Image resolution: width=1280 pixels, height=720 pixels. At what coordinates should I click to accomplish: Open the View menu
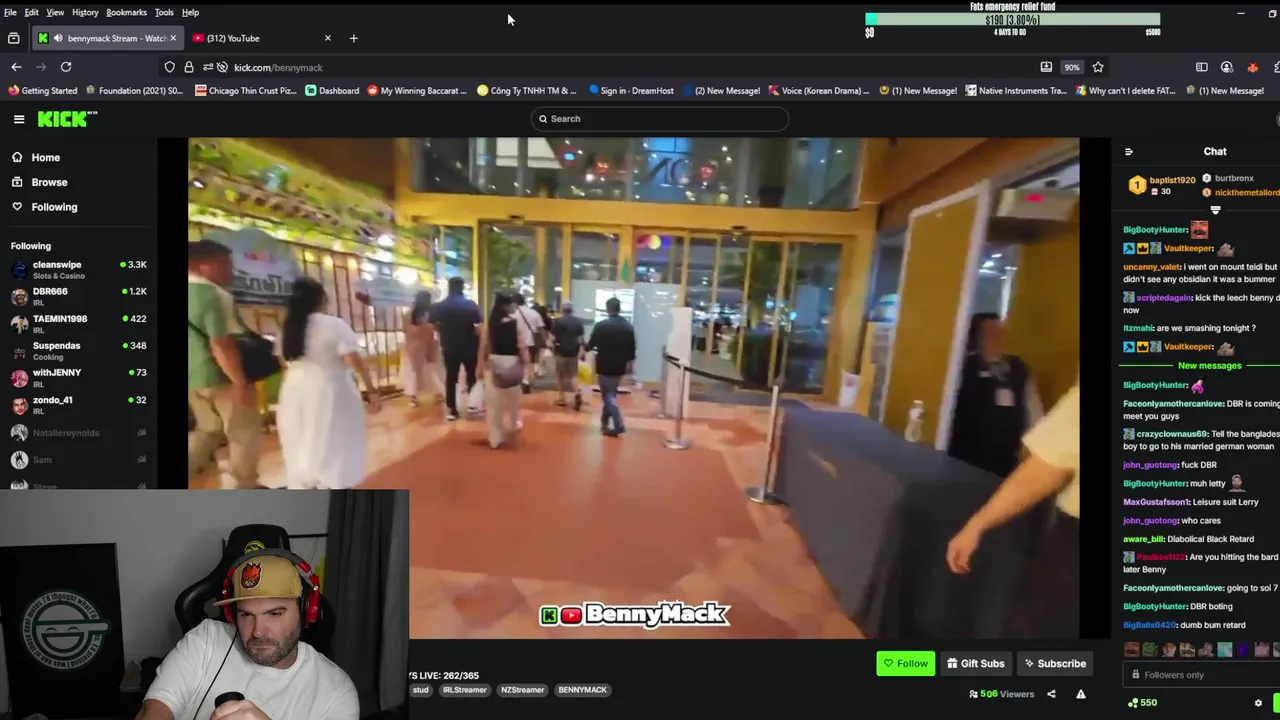tap(55, 12)
